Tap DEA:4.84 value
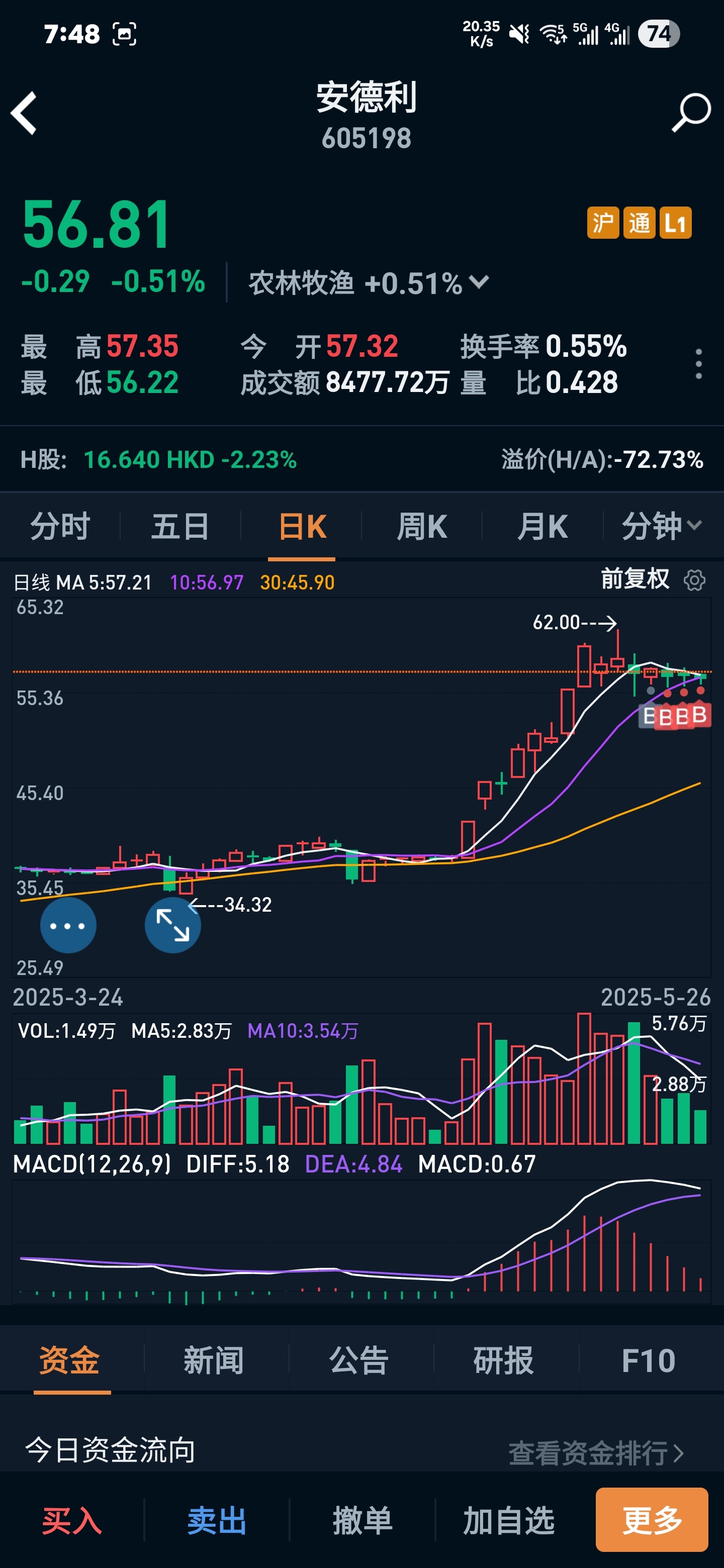 [x=353, y=1164]
